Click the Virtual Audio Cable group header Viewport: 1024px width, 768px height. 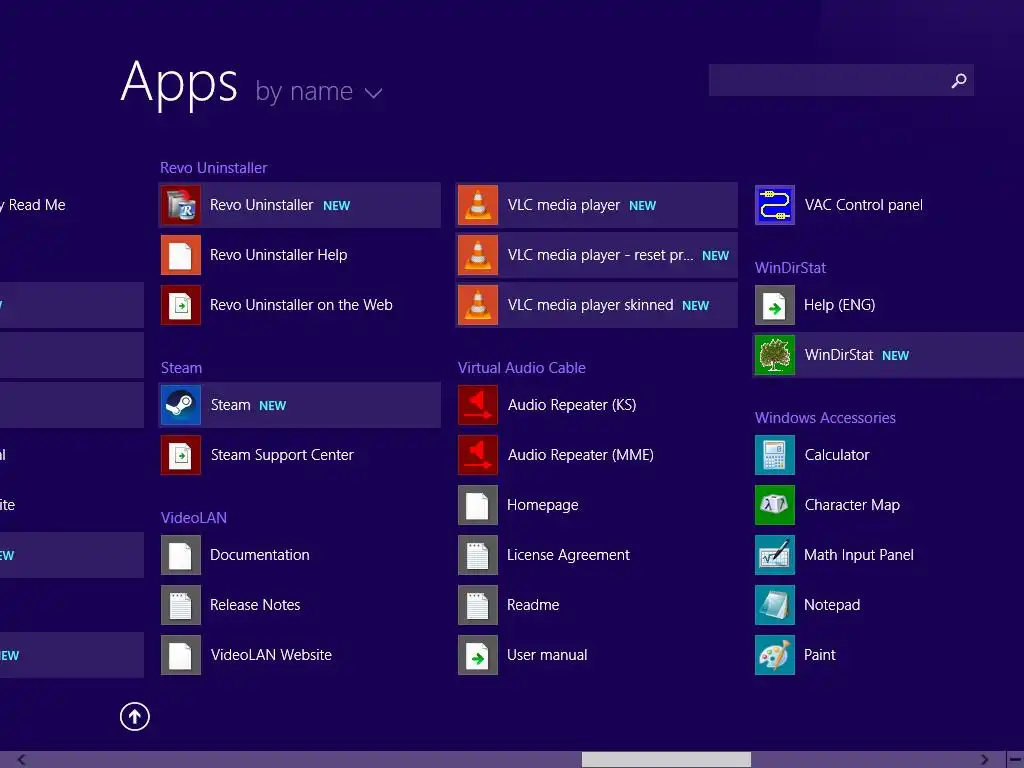(522, 368)
